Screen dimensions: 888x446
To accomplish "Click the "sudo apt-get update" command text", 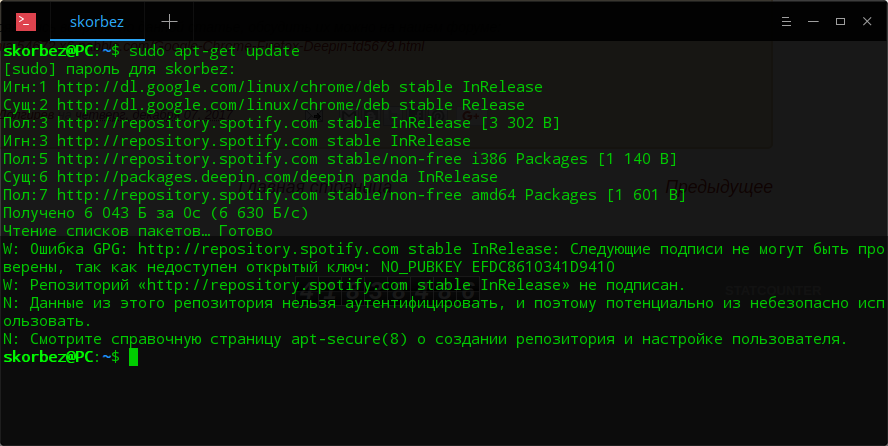I will [213, 51].
